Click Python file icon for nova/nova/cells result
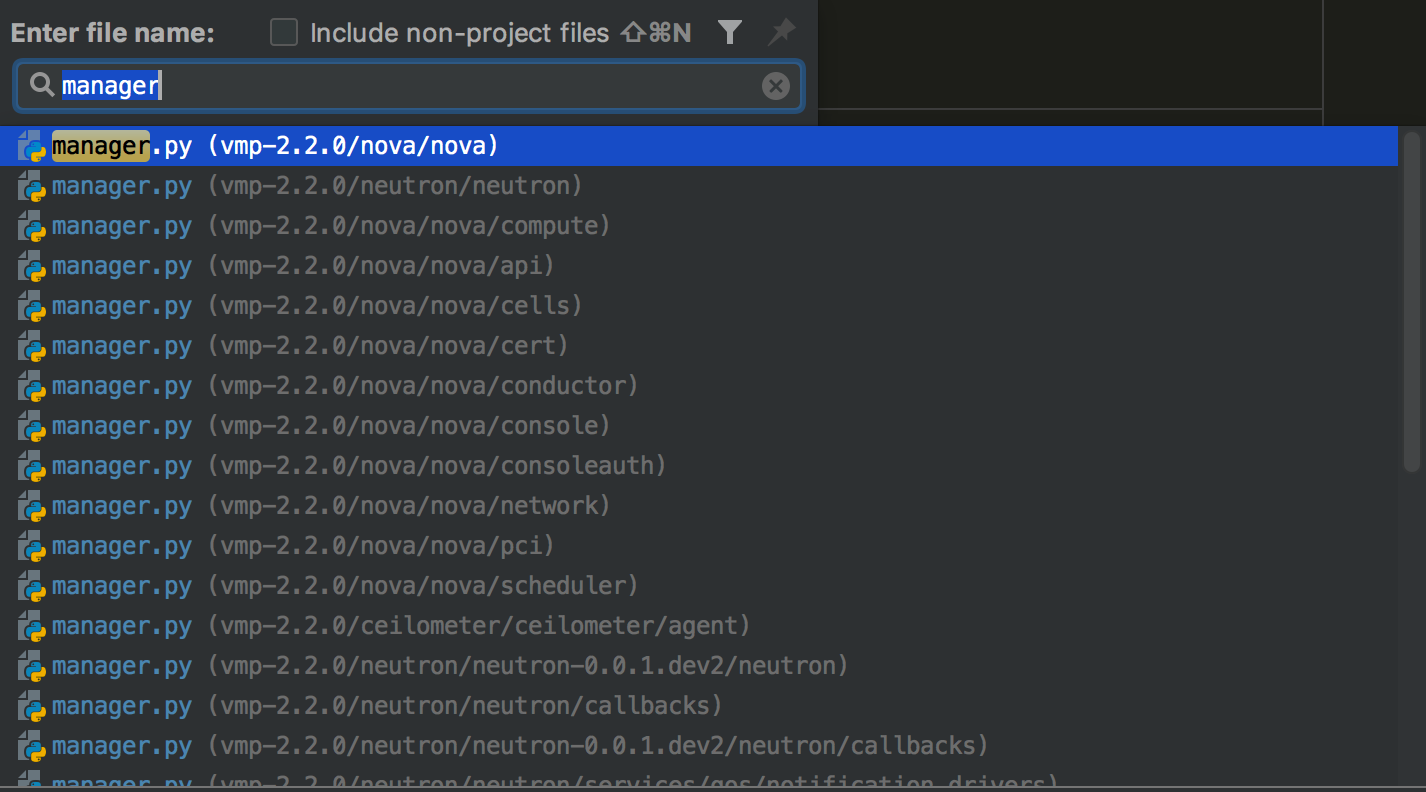 [x=32, y=306]
